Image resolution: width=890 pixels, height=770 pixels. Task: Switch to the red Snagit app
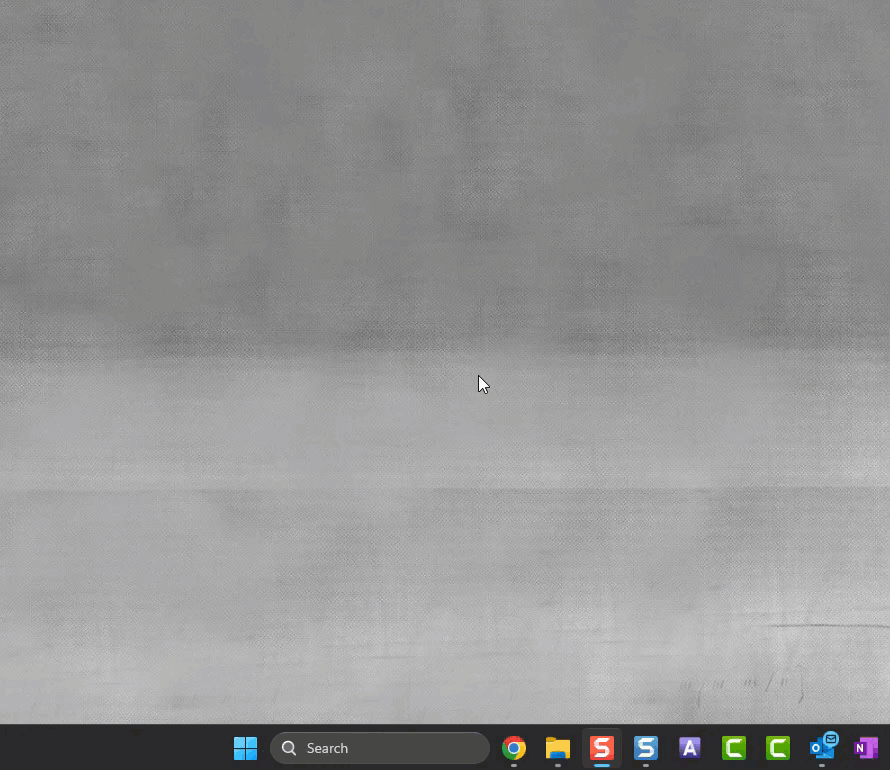pyautogui.click(x=601, y=748)
